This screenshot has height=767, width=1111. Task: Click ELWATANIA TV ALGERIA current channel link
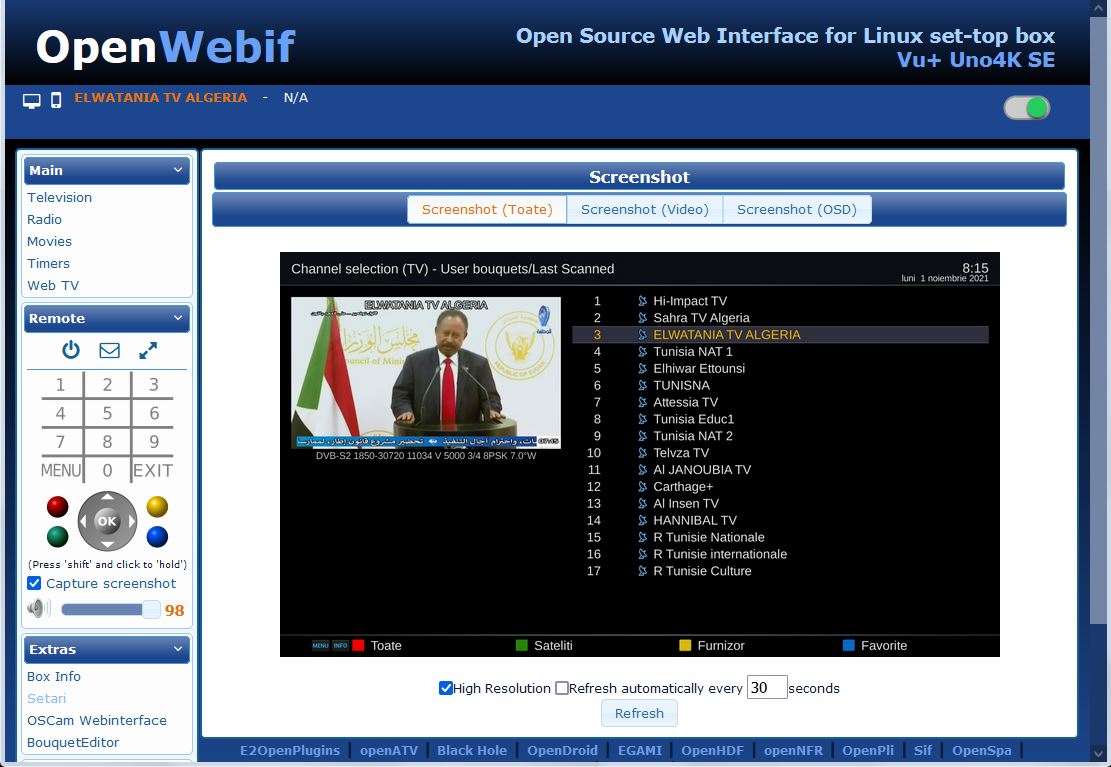[x=161, y=98]
